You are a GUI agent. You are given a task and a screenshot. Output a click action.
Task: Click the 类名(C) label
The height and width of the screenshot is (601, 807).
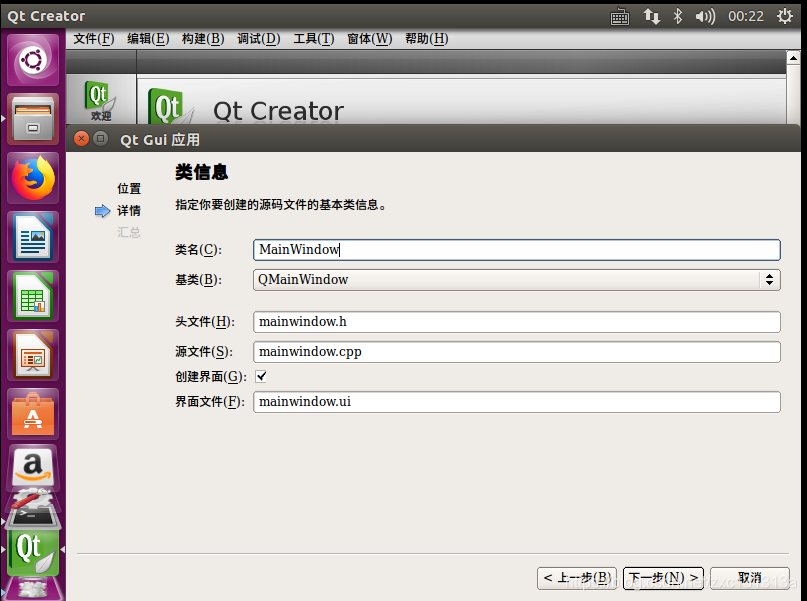(x=199, y=250)
